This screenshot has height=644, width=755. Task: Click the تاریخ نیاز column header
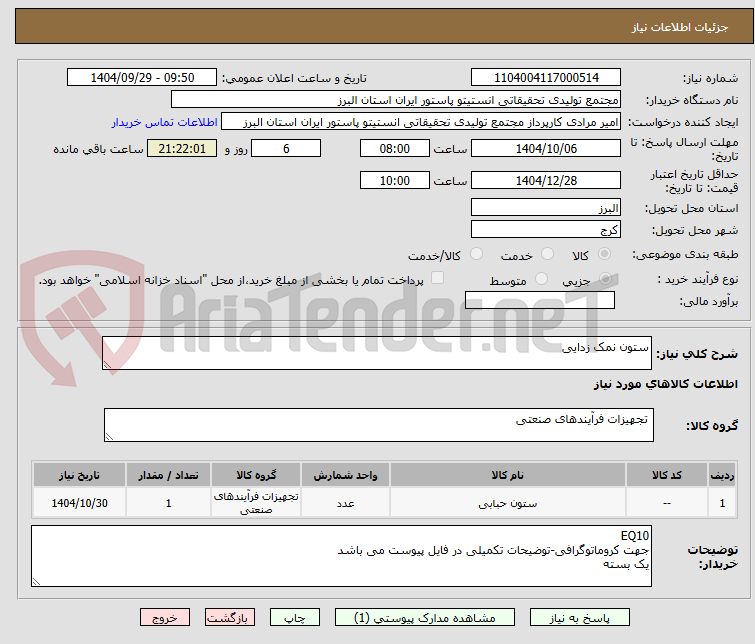pos(79,475)
